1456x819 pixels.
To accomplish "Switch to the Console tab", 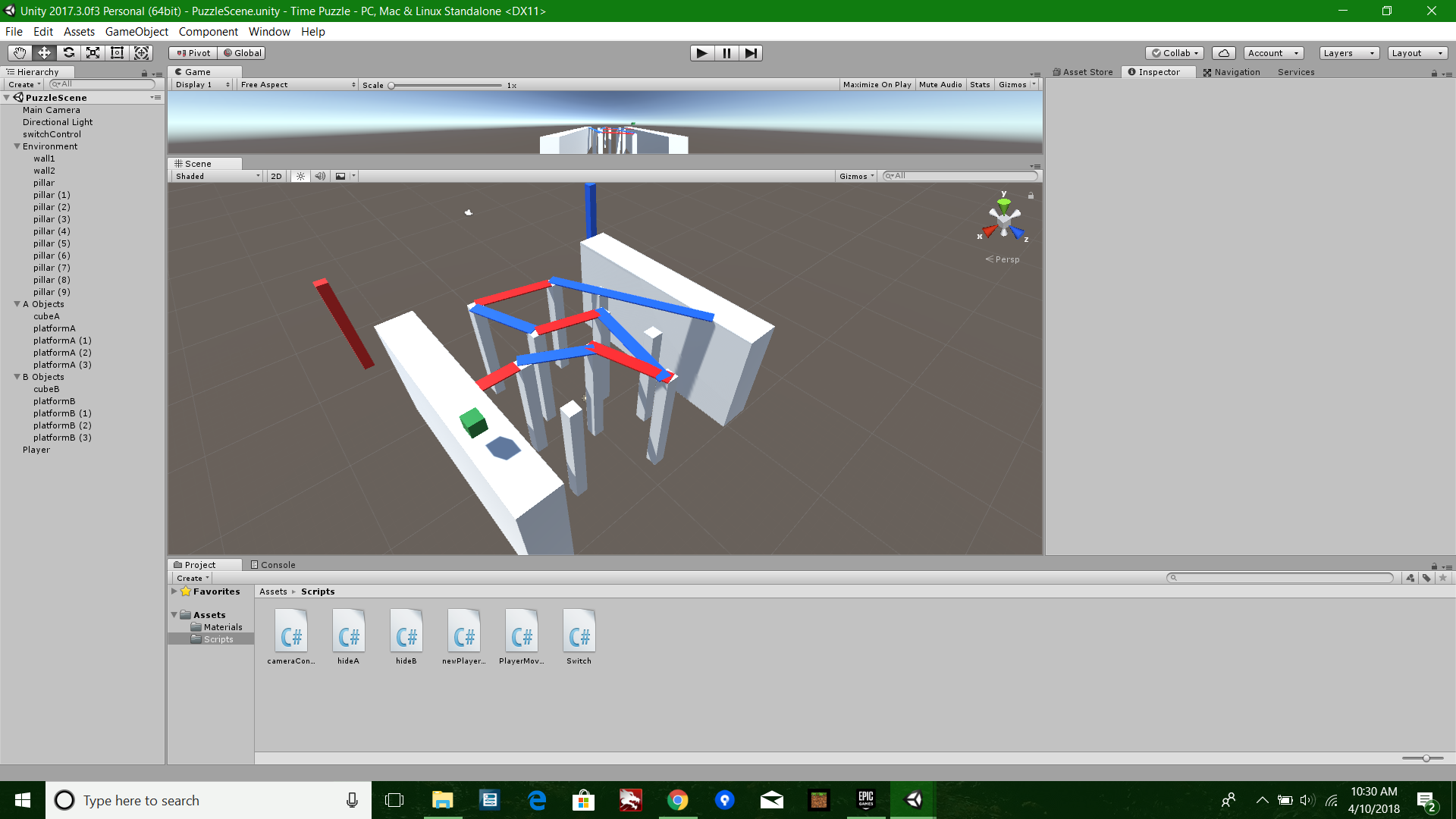I will 273,564.
